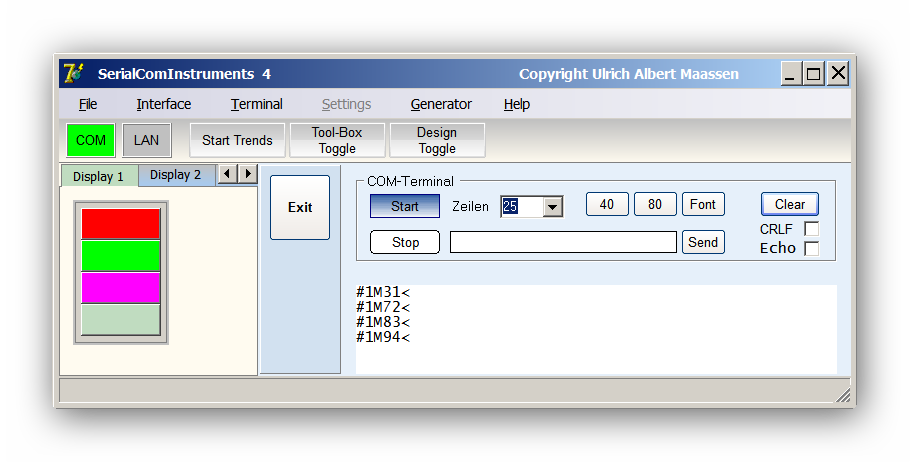Open the Zeilen dropdown arrow
The width and height of the screenshot is (910, 462).
(x=552, y=207)
